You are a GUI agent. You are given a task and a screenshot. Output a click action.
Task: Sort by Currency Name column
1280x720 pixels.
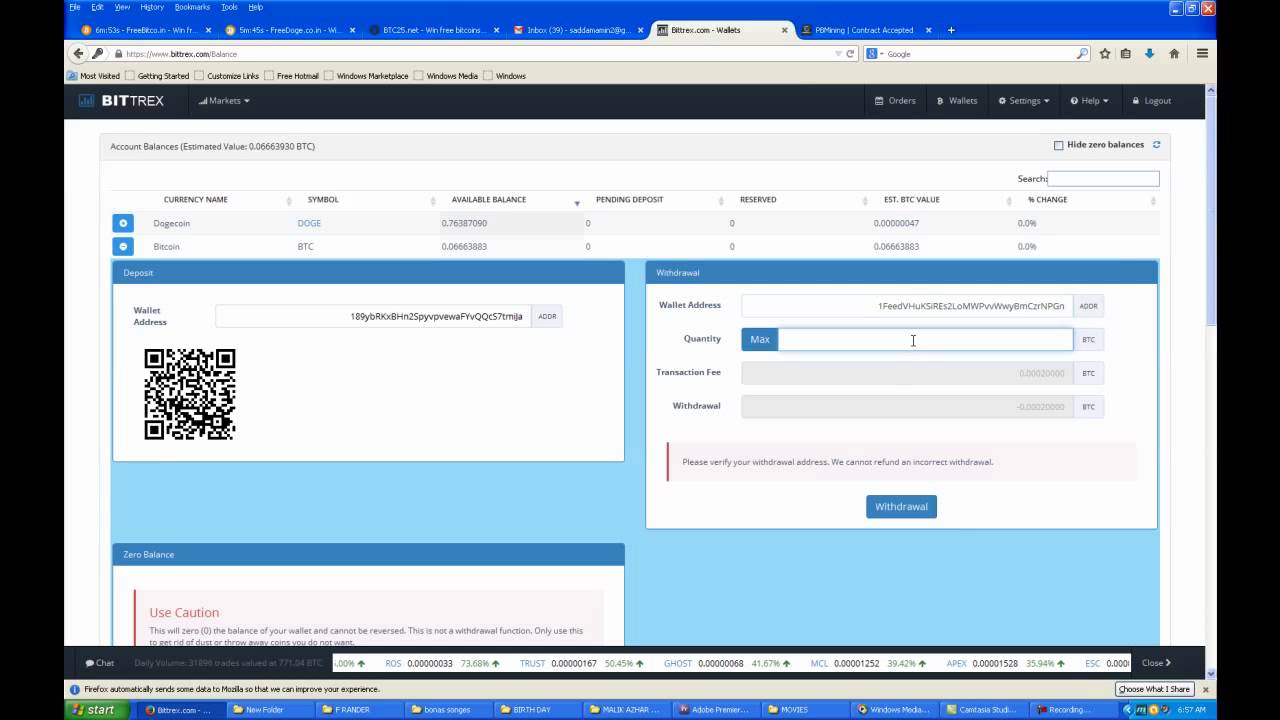[x=196, y=200]
